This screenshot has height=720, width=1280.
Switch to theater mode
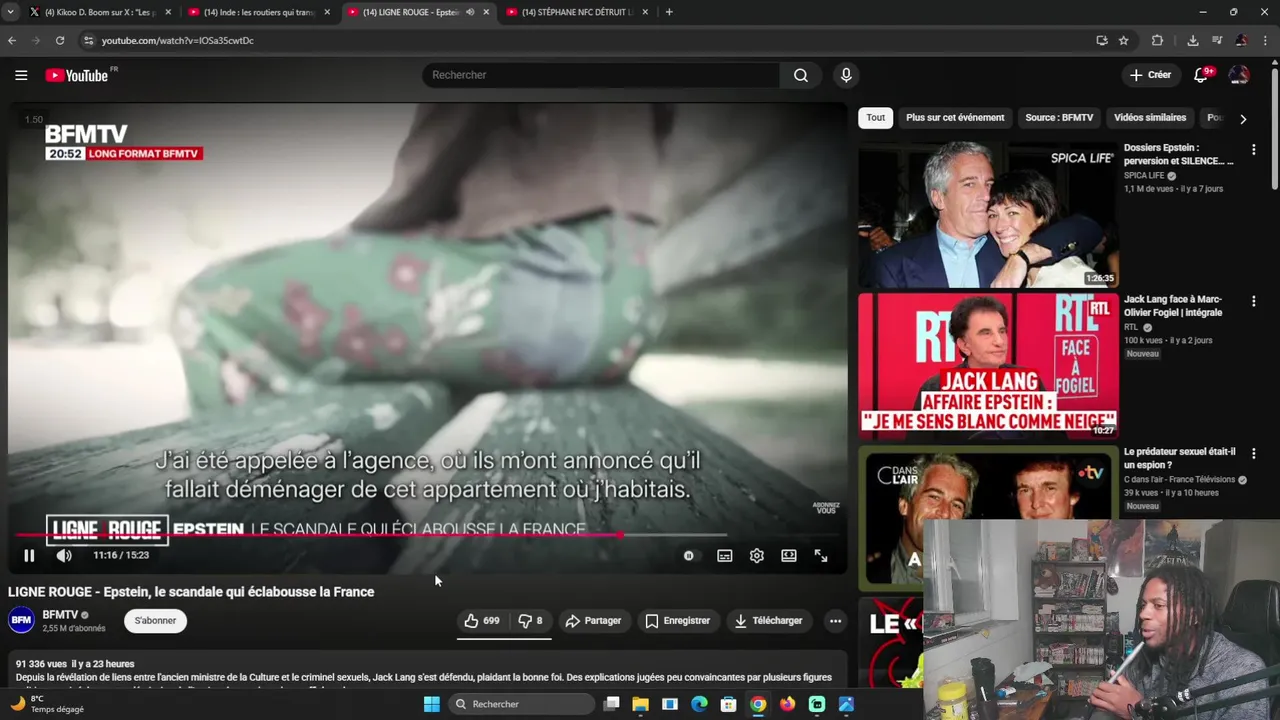coord(789,555)
